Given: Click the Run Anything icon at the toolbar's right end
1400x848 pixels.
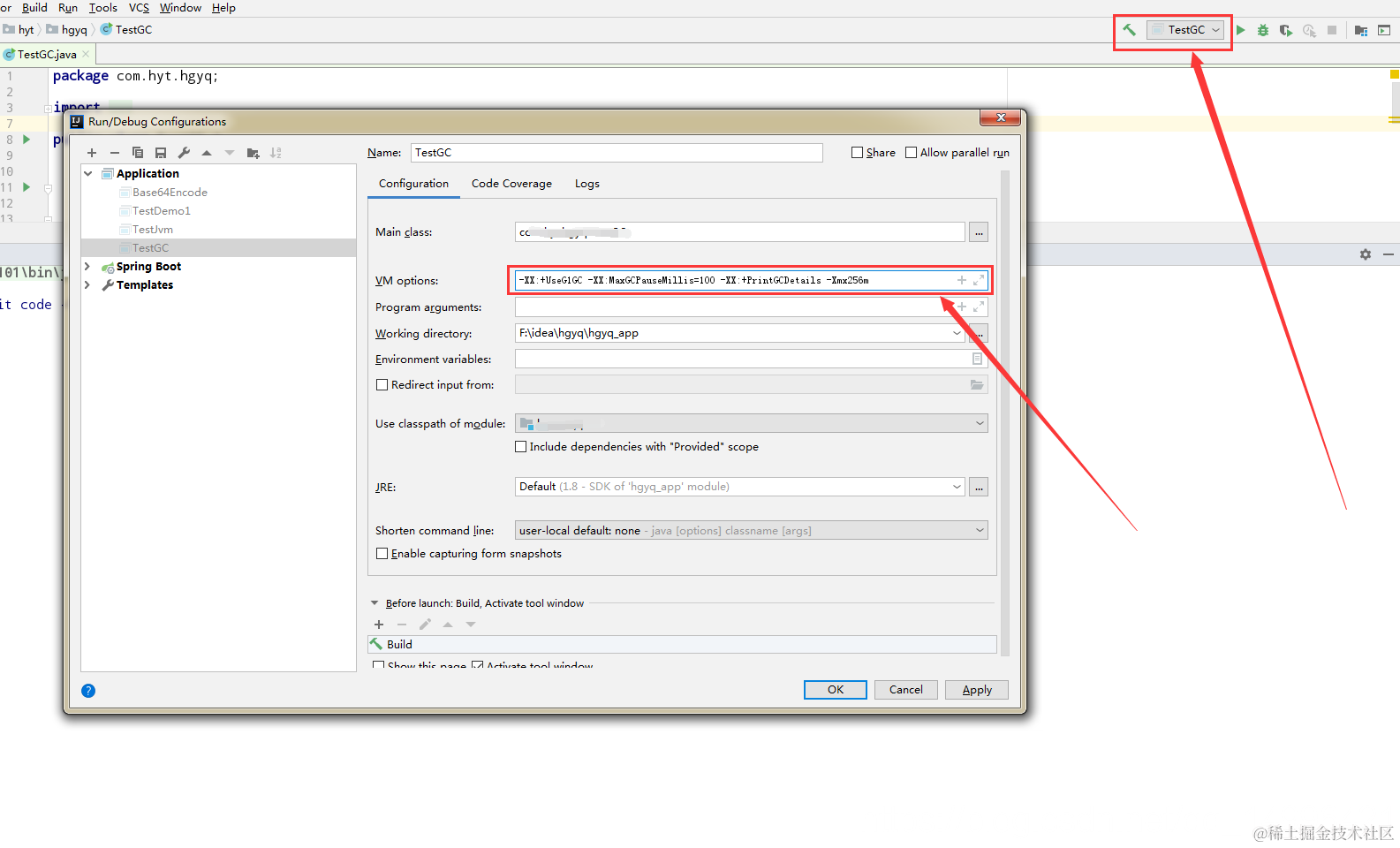Looking at the screenshot, I should tap(1384, 30).
